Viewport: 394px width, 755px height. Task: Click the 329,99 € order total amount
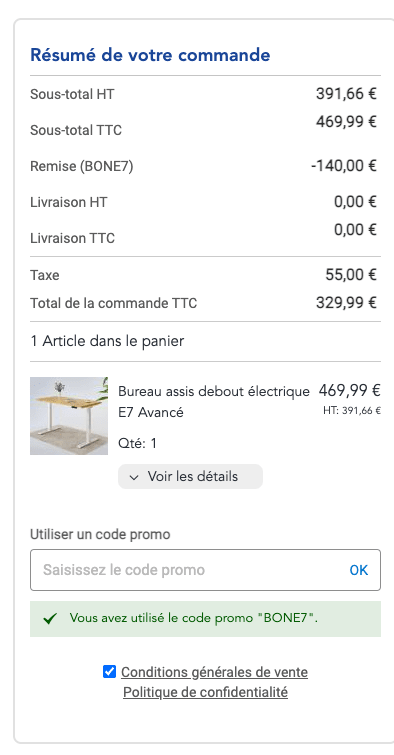[346, 303]
